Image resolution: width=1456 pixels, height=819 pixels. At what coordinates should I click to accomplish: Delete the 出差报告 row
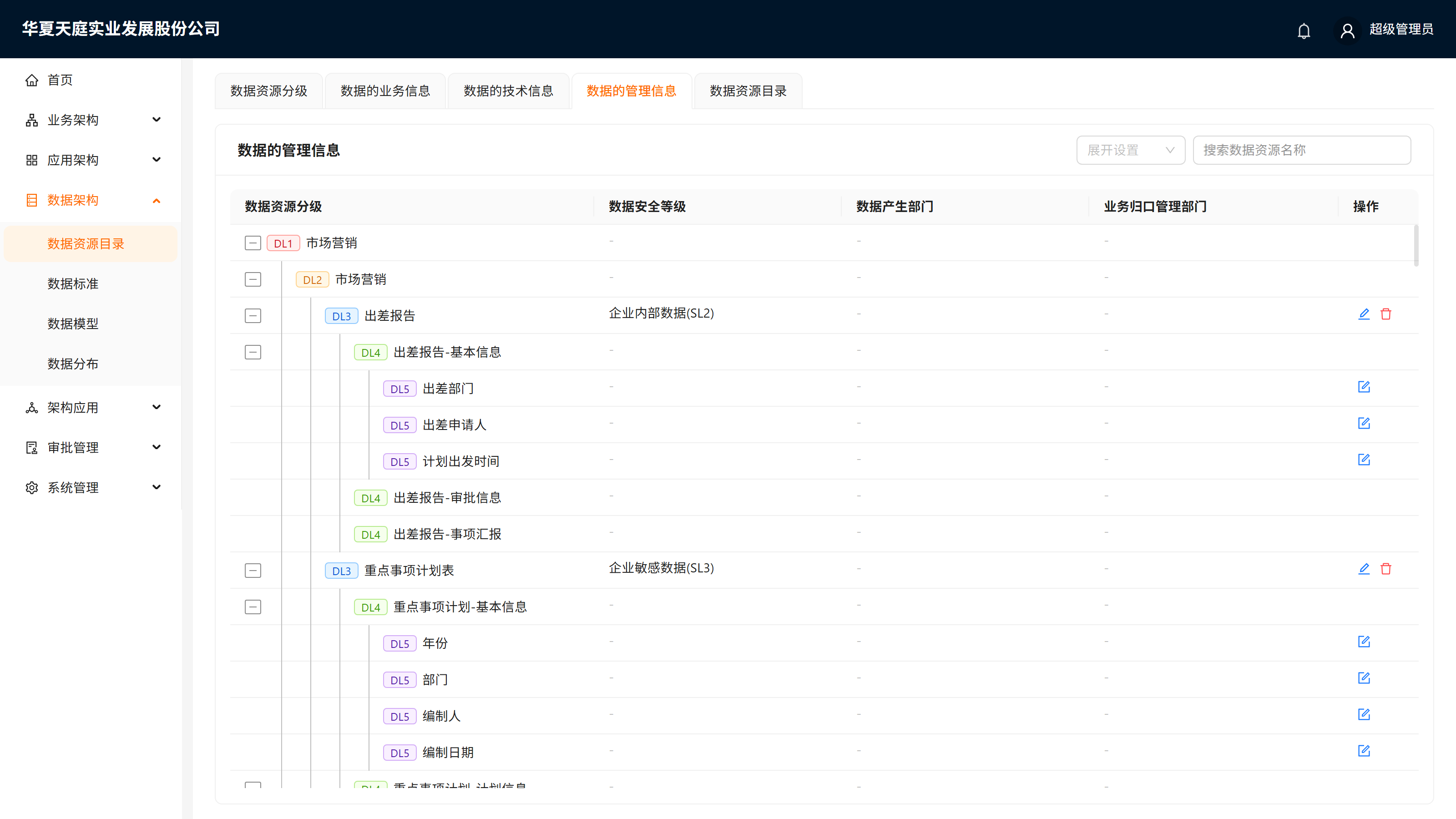pos(1386,313)
